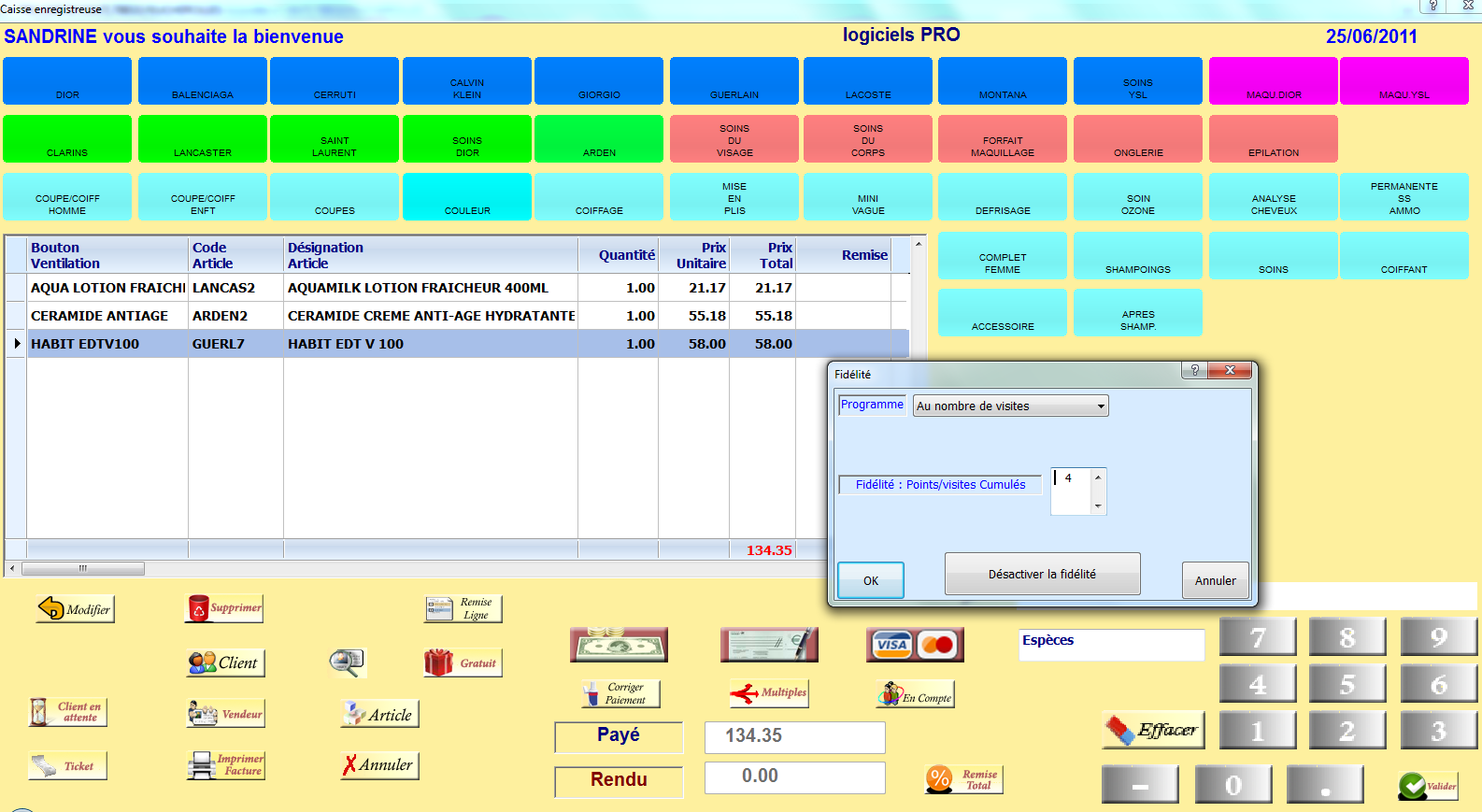The image size is (1482, 812).
Task: Increase the cumulated visits spinner value
Action: point(1098,477)
